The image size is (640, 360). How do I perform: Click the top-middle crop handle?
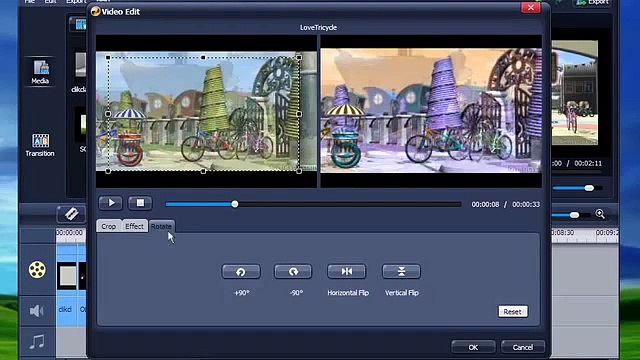(x=203, y=58)
